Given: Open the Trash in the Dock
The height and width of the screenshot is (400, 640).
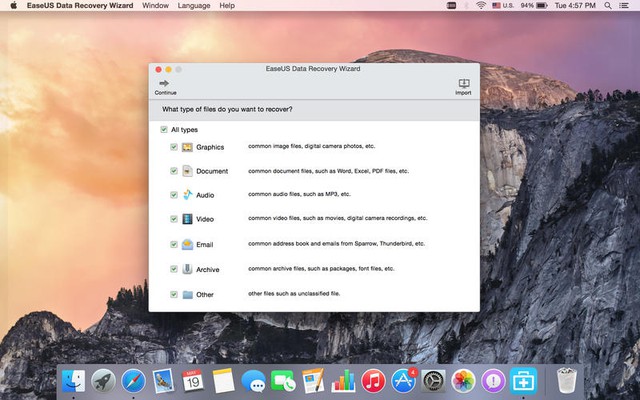Looking at the screenshot, I should (567, 380).
